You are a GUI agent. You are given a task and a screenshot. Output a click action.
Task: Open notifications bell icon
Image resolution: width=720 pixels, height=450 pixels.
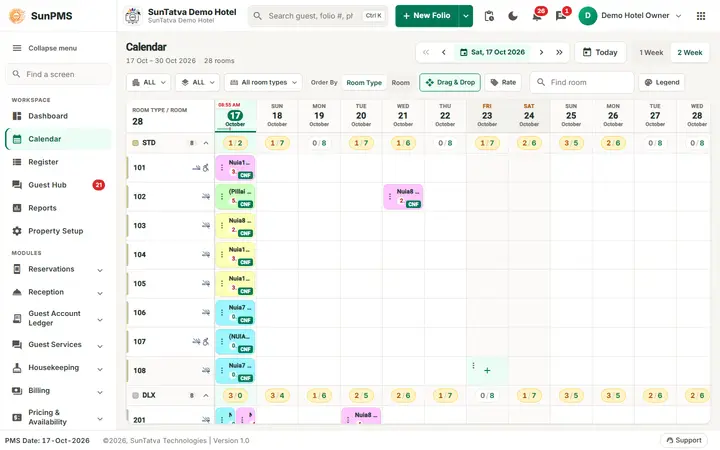click(x=537, y=16)
